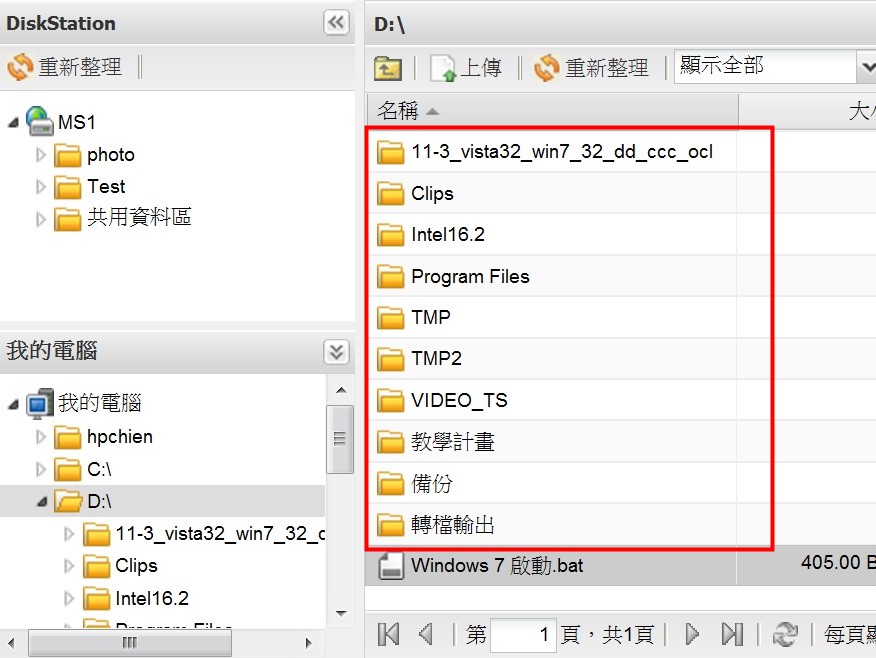This screenshot has width=876, height=658.
Task: Collapse the DiskStation panel with double-arrow icon
Action: [x=337, y=22]
